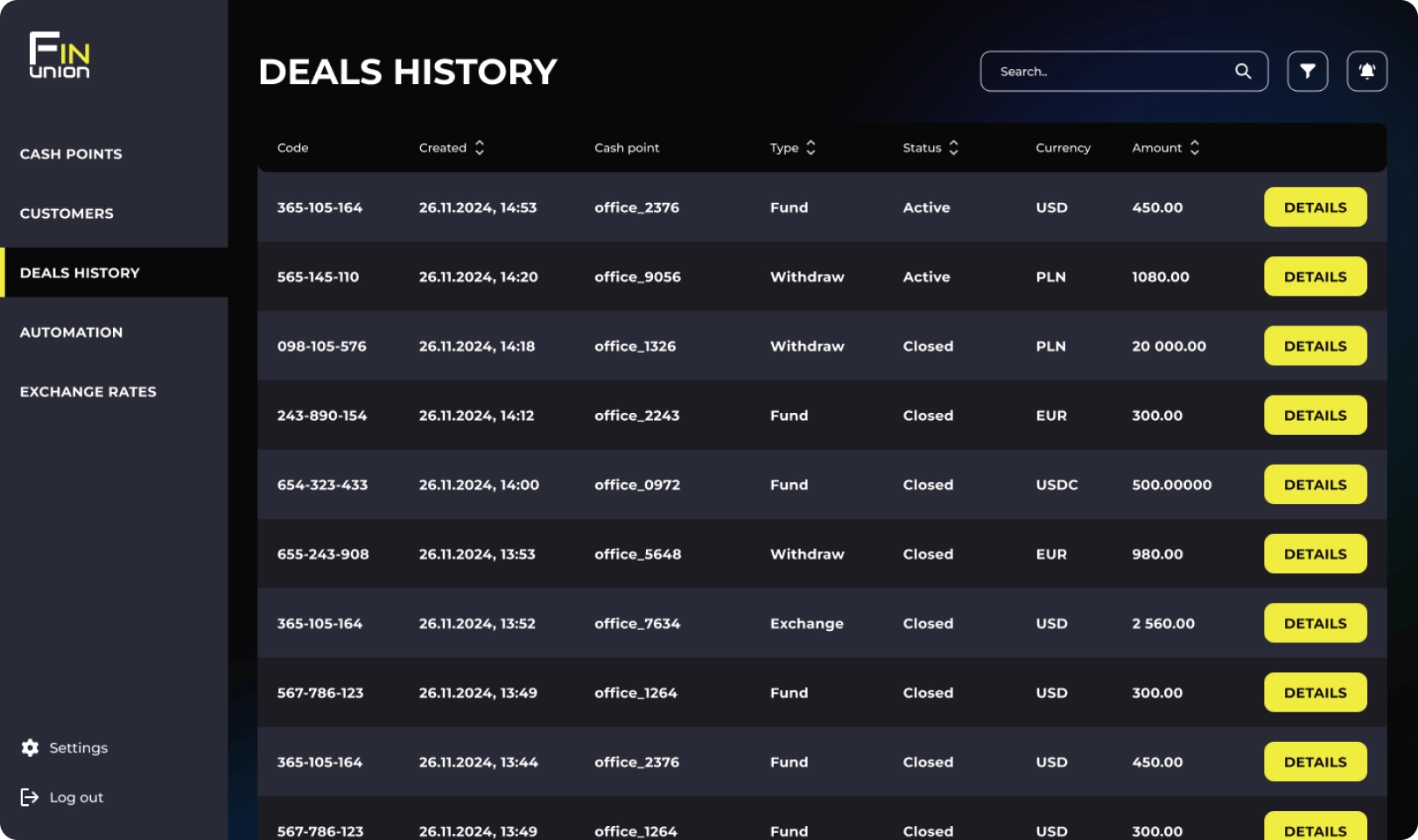Open details of the office_1326 withdraw deal
Viewport: 1418px width, 840px height.
[1315, 346]
